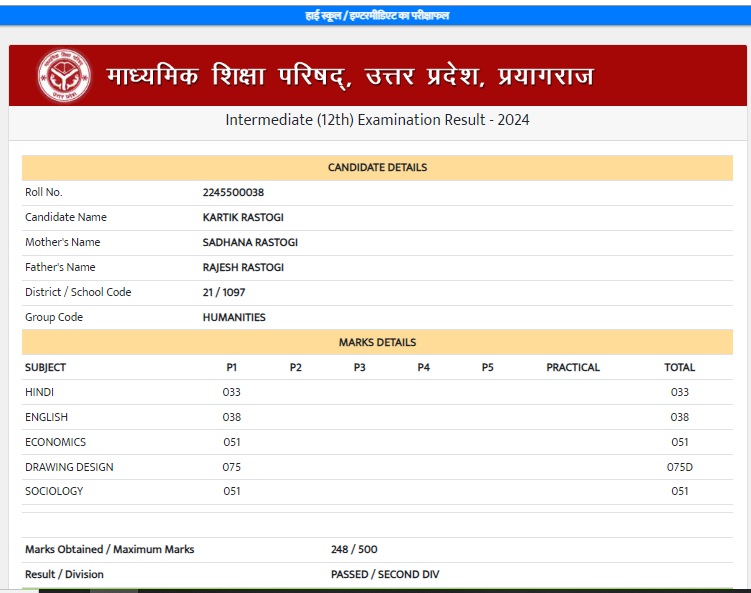Click the PRACTICAL column header
The image size is (751, 593).
pyautogui.click(x=573, y=367)
